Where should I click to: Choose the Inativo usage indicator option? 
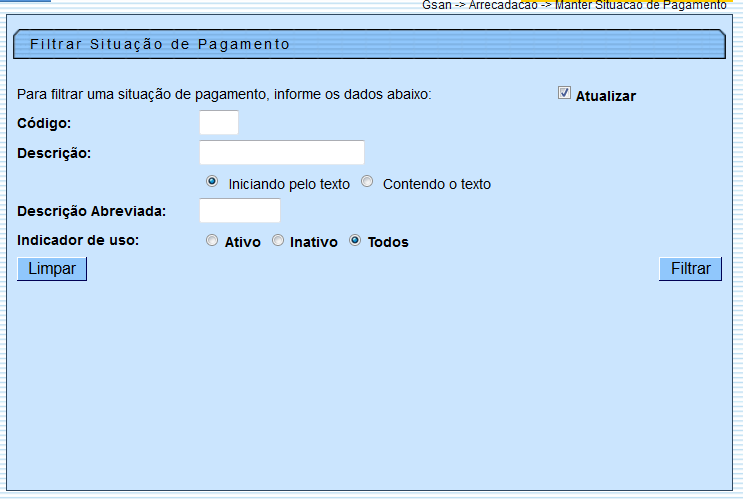279,241
